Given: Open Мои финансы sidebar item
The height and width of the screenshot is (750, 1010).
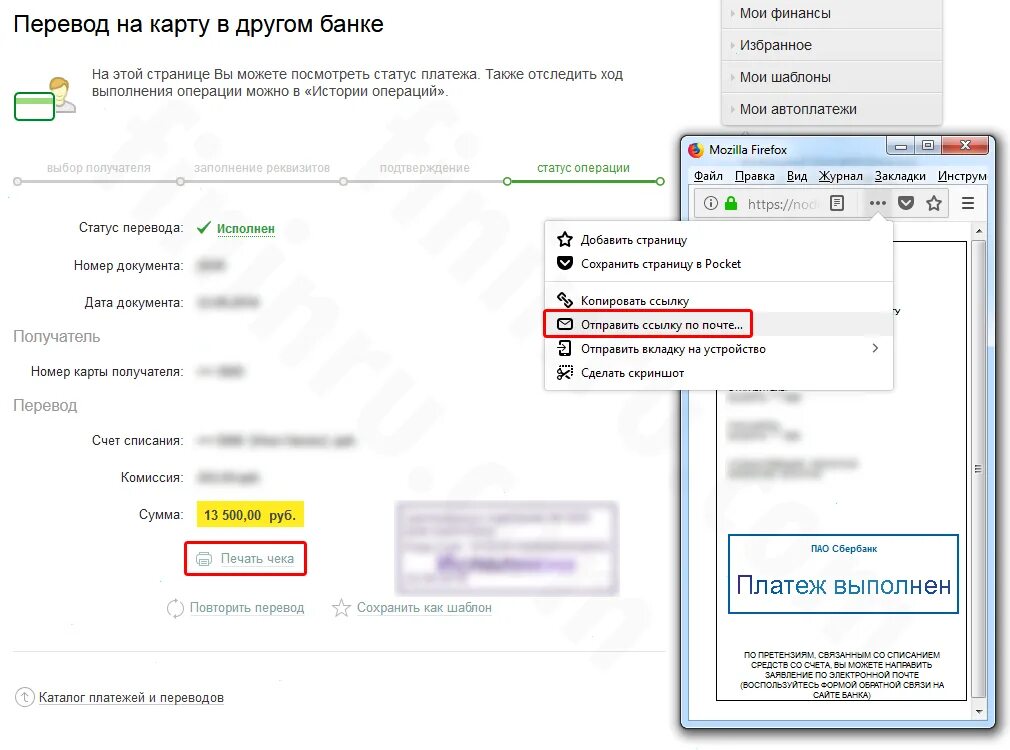Looking at the screenshot, I should coord(832,14).
